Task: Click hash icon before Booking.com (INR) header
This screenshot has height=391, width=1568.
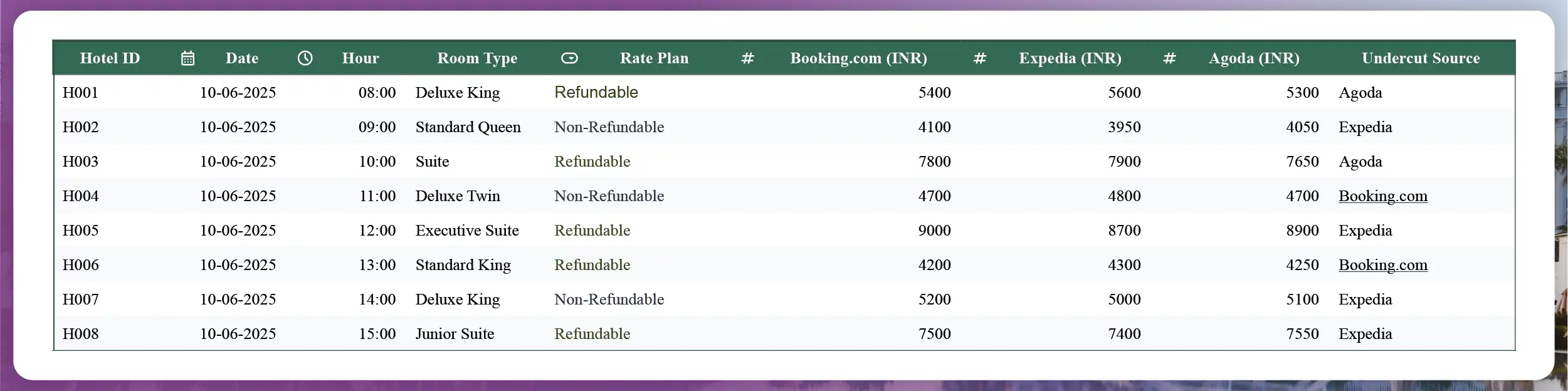Action: click(747, 58)
